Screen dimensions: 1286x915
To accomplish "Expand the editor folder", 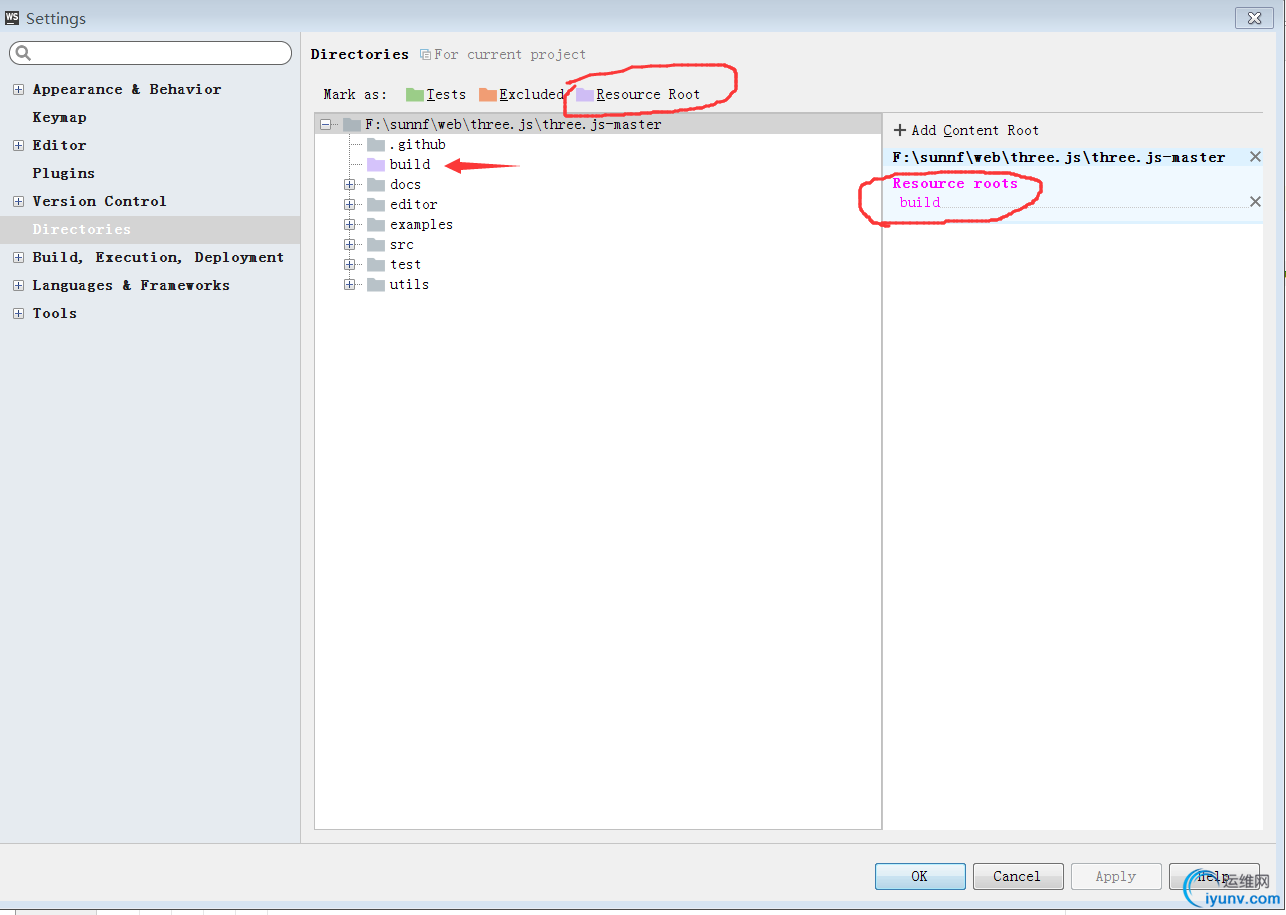I will [349, 204].
